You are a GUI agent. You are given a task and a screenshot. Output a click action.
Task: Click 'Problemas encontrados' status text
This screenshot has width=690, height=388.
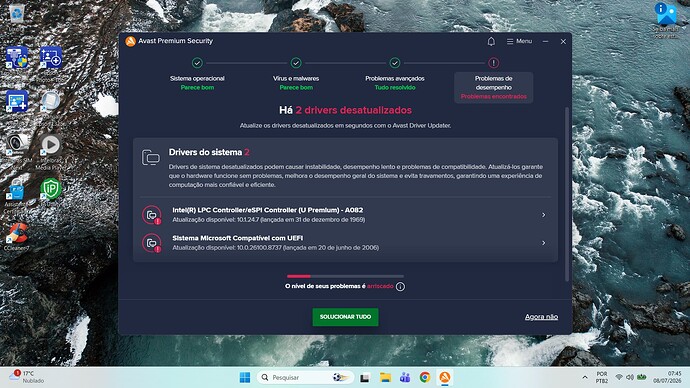click(x=494, y=96)
